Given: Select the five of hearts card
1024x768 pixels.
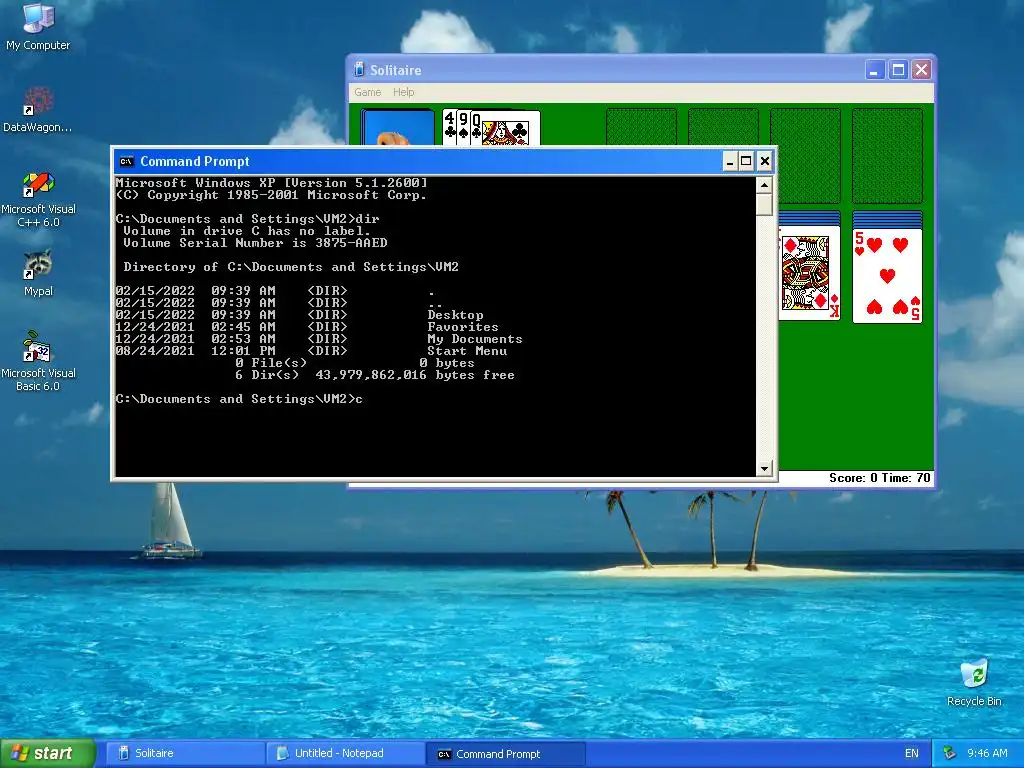Looking at the screenshot, I should 887,275.
